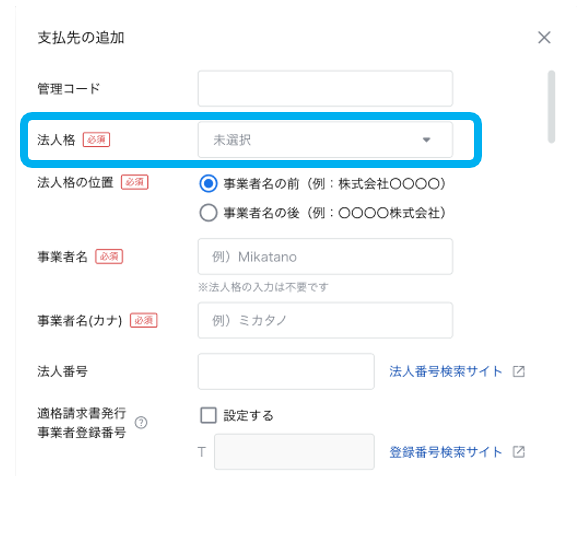Screen dimensions: 582x537
Task: Select 事業者名の前 radio option
Action: click(x=208, y=183)
